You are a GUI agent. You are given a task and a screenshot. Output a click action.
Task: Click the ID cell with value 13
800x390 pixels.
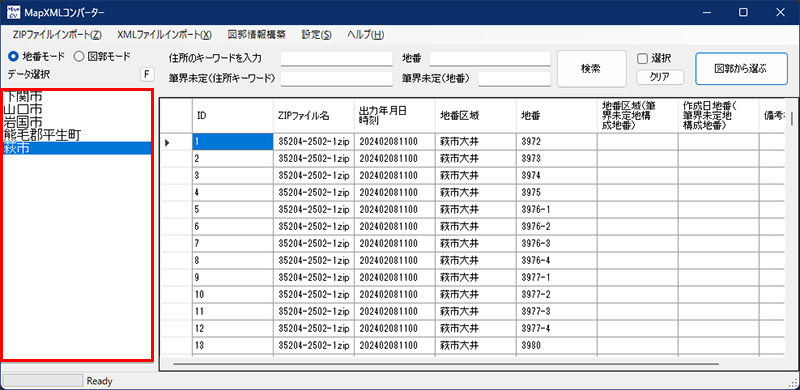pos(233,345)
